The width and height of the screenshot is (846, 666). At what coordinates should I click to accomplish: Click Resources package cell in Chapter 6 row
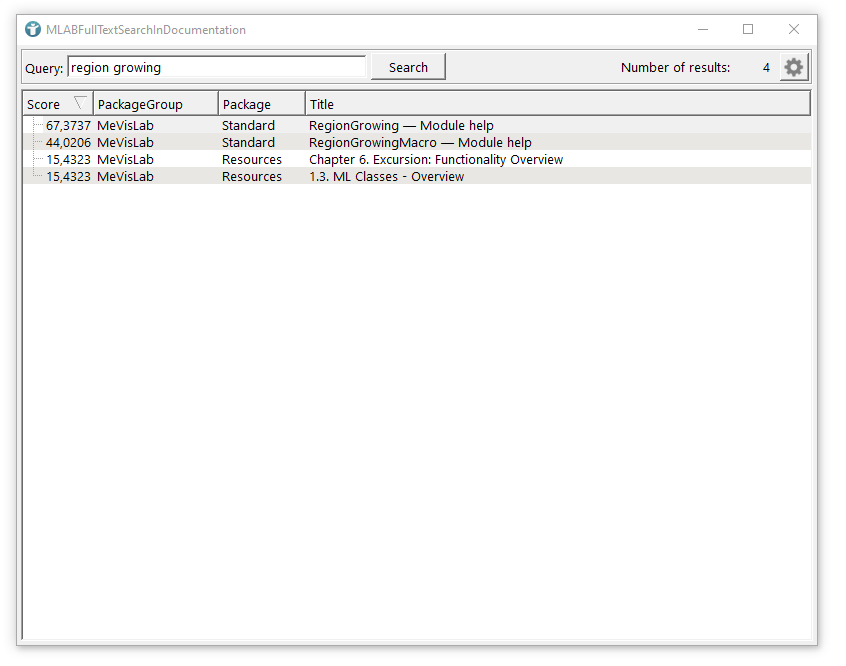pyautogui.click(x=251, y=160)
